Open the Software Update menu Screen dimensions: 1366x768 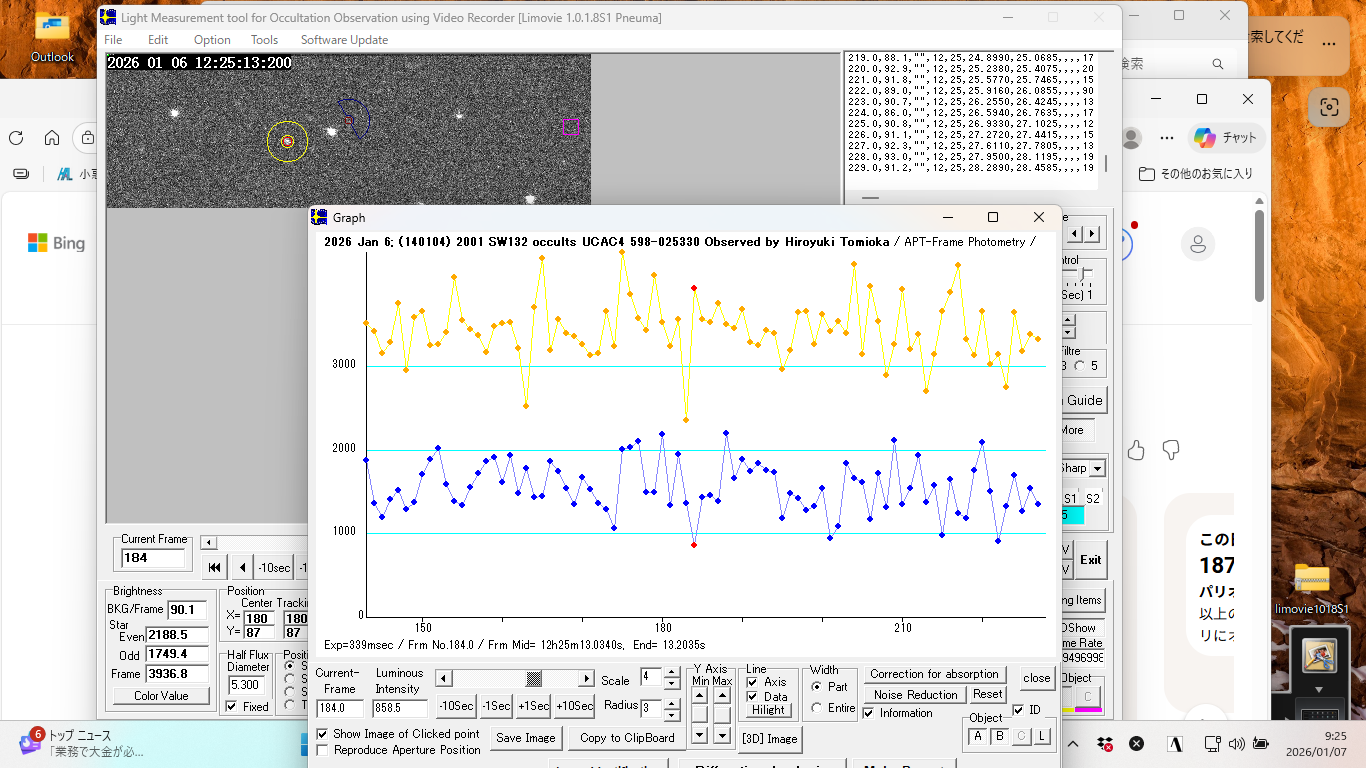point(344,40)
